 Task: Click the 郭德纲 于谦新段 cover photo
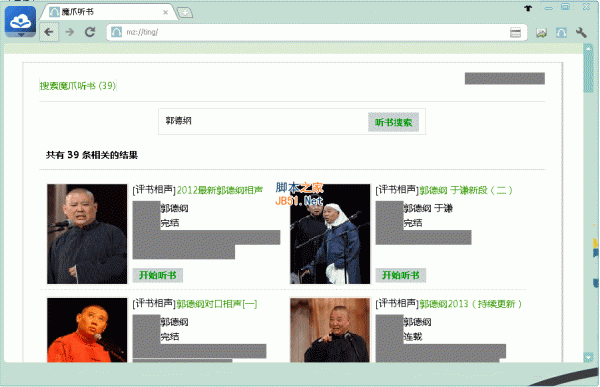tap(330, 234)
